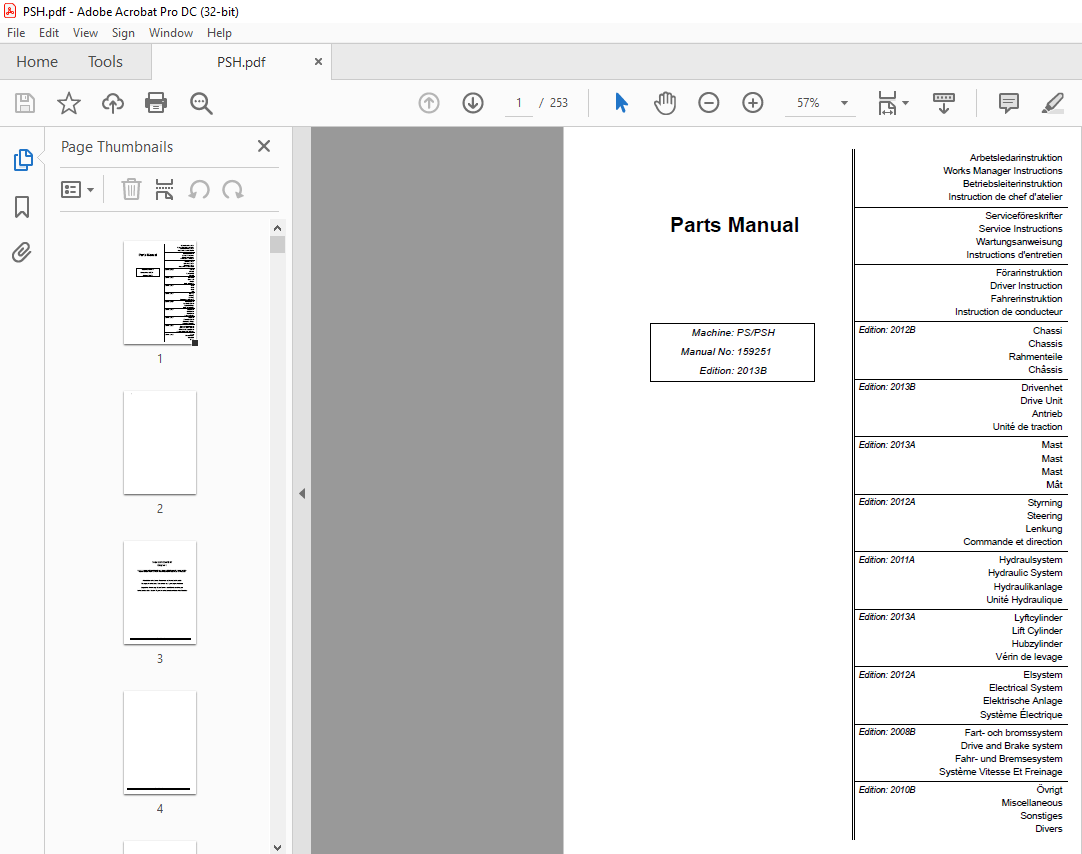Collapse the navigation pane with the side arrow
1082x854 pixels.
point(302,493)
